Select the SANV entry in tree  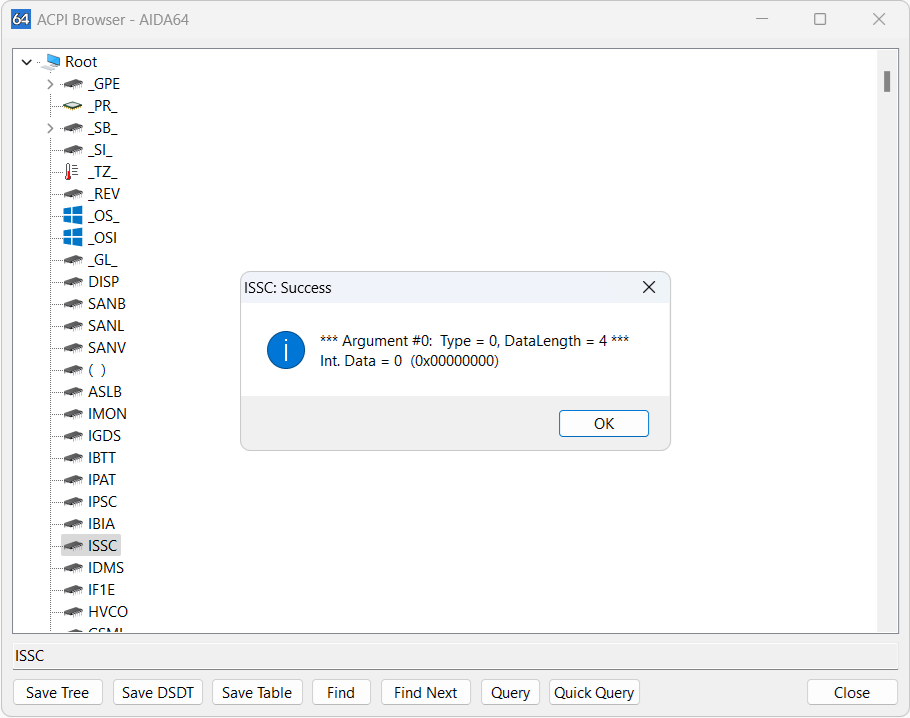point(107,348)
